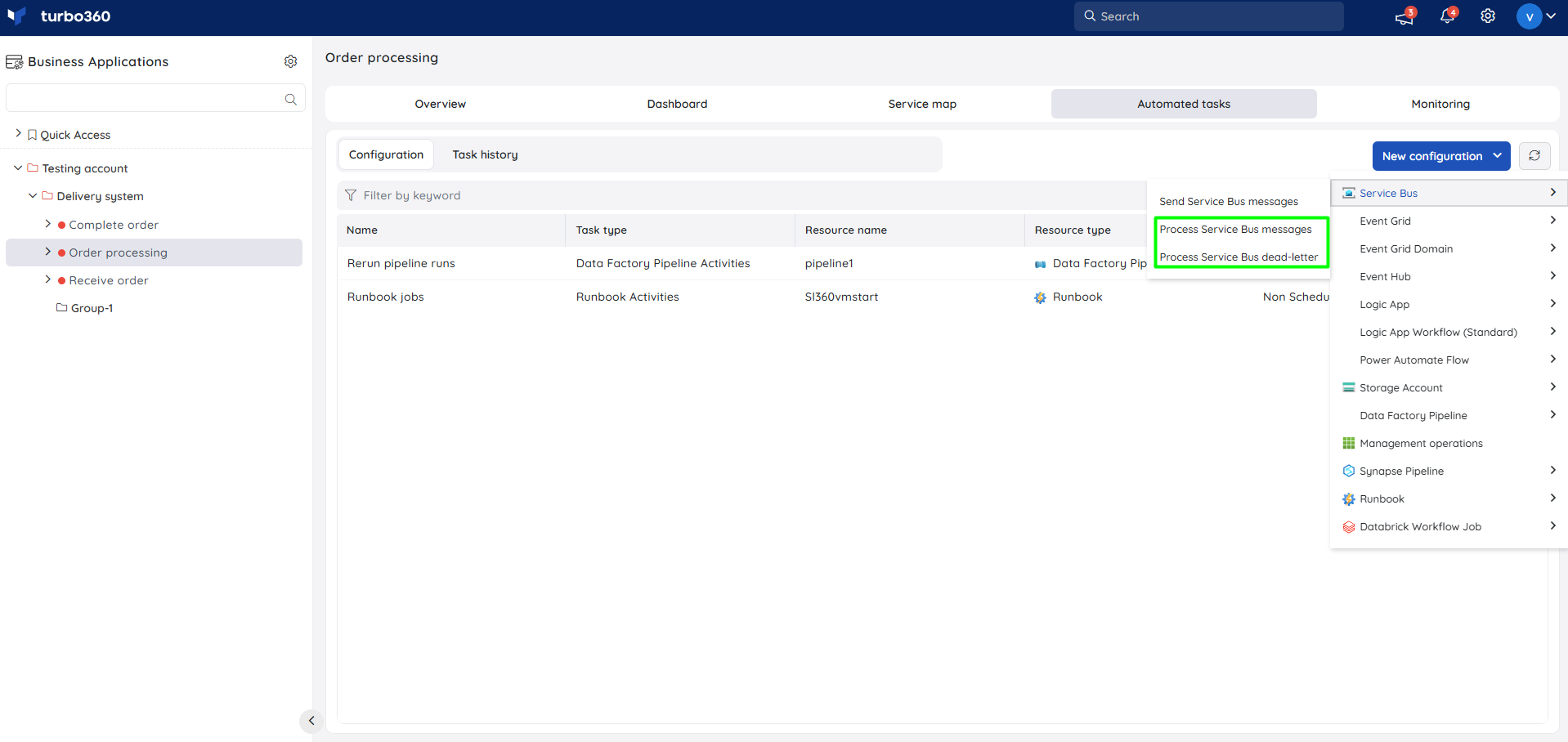Expand the Complete order node
Viewport: 1568px width, 742px height.
pyautogui.click(x=47, y=223)
